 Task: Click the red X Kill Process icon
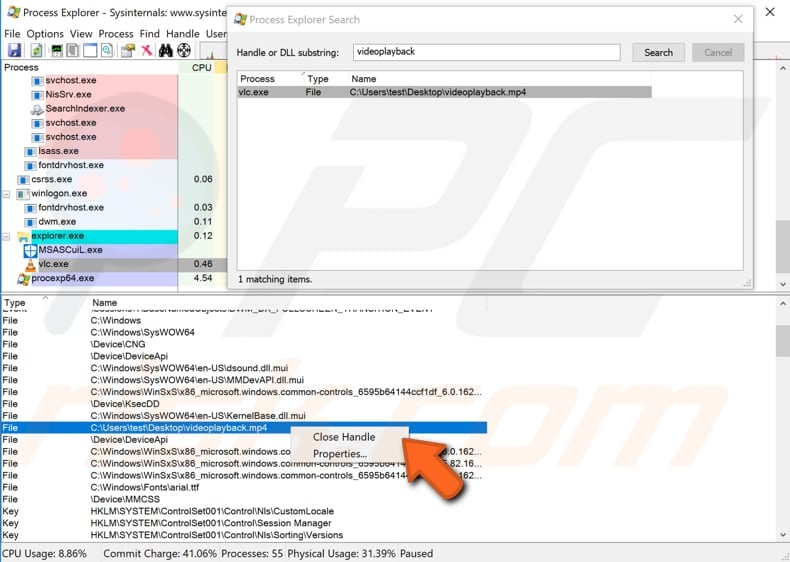tap(147, 50)
